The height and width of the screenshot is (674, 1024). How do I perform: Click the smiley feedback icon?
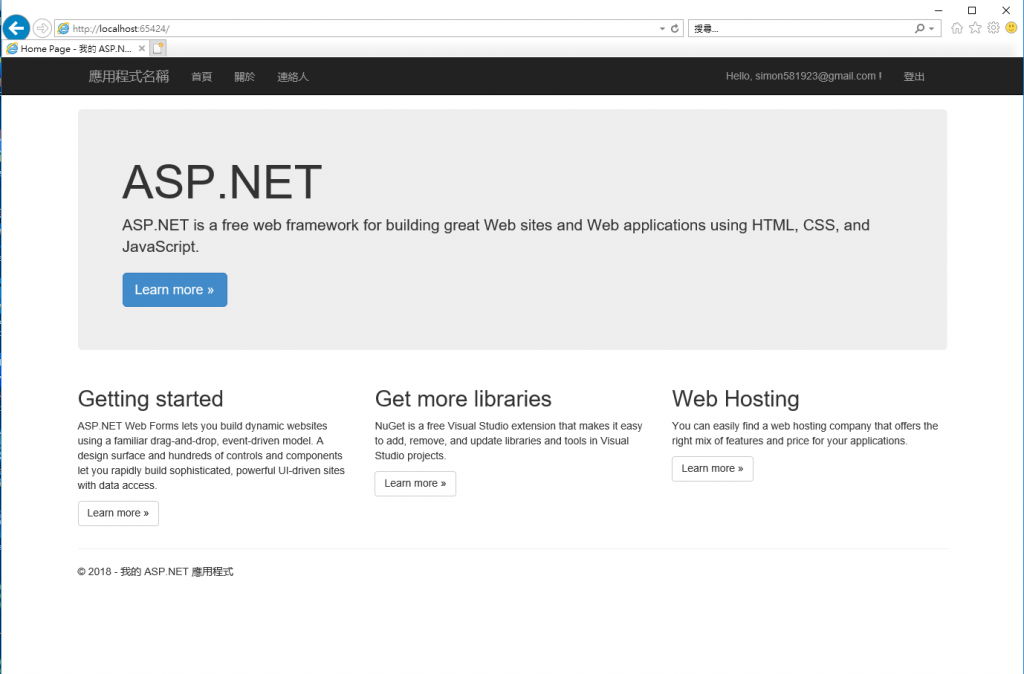[x=1011, y=27]
